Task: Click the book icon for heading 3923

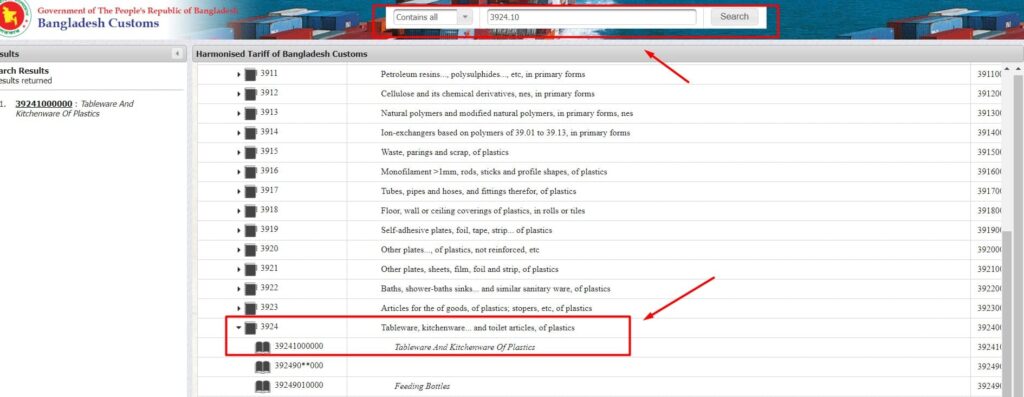Action: click(x=251, y=308)
